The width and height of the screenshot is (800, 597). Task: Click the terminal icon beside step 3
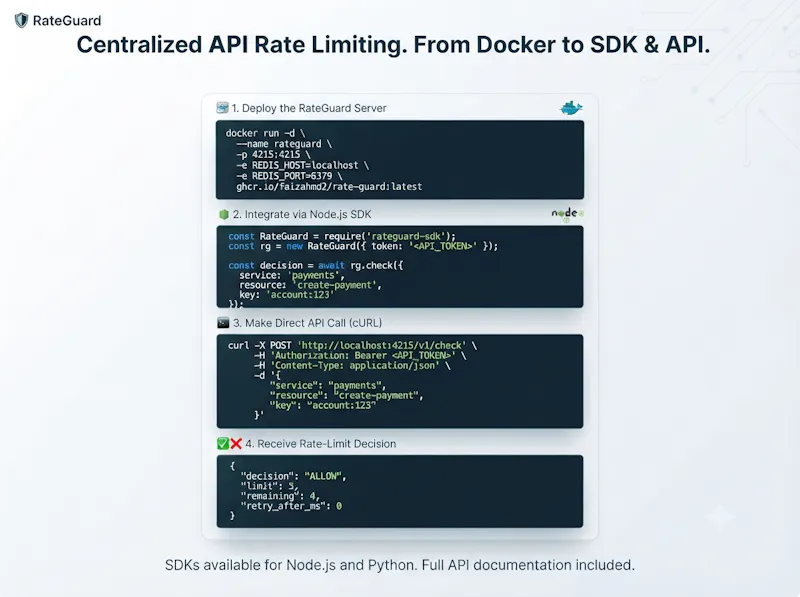pos(223,322)
